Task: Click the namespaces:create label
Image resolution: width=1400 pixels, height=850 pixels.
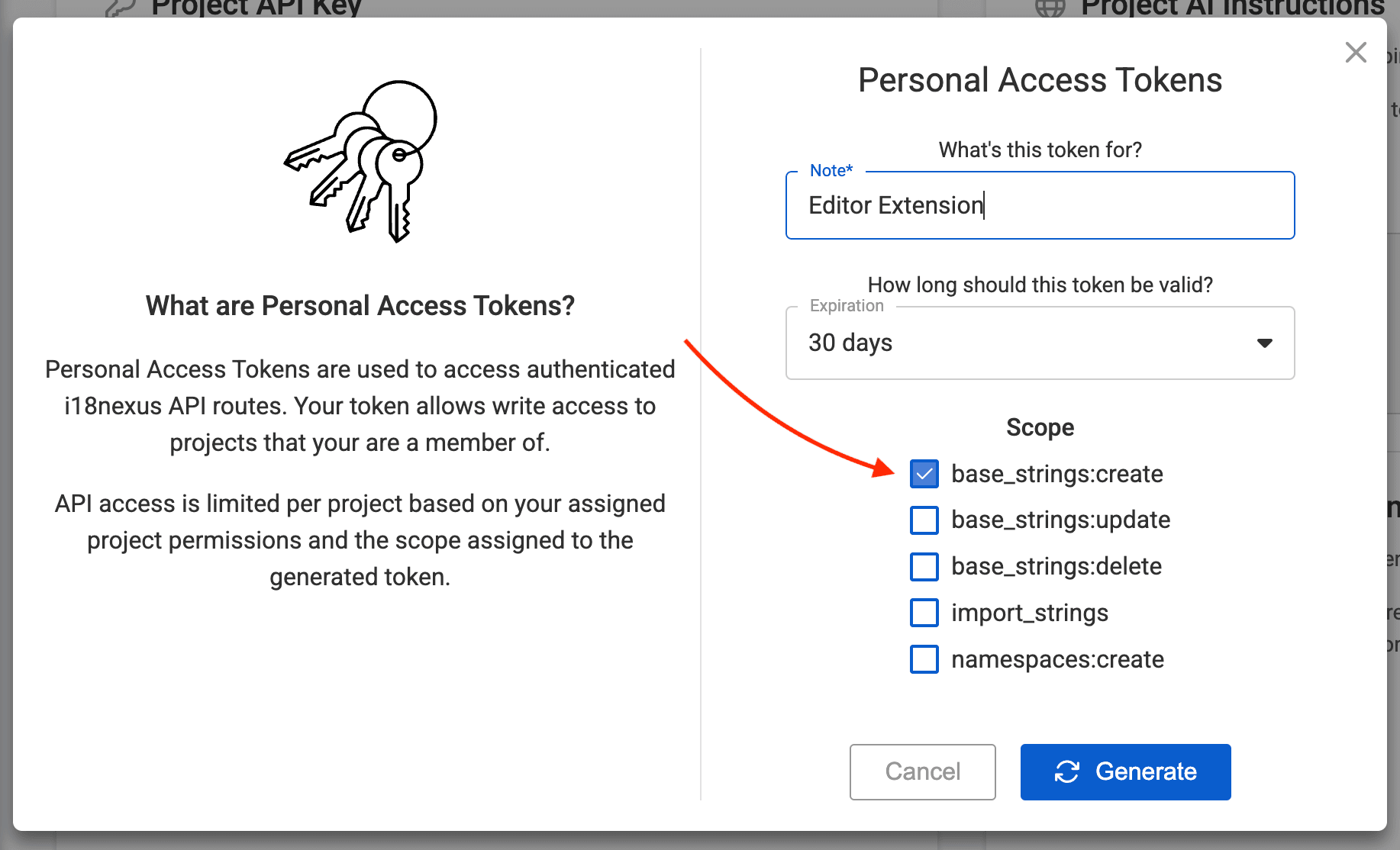Action: (x=1057, y=659)
